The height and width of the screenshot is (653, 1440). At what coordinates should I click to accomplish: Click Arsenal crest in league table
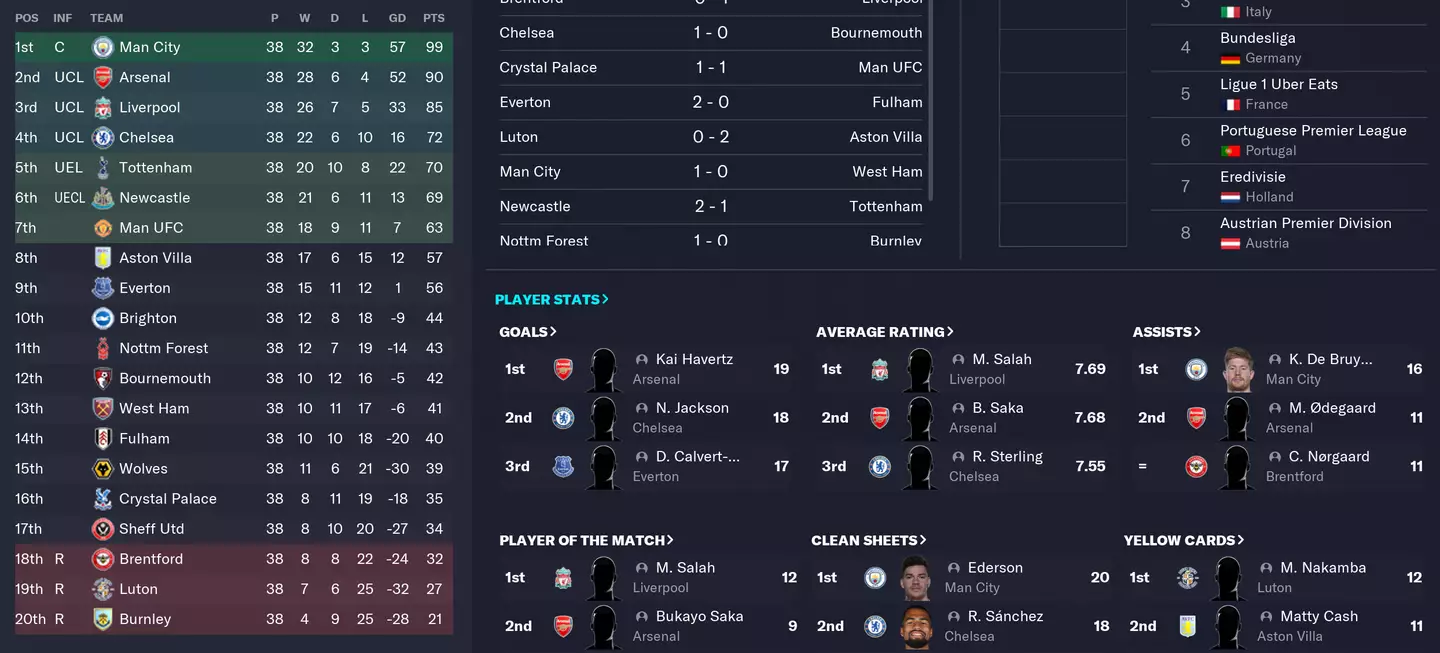[103, 77]
